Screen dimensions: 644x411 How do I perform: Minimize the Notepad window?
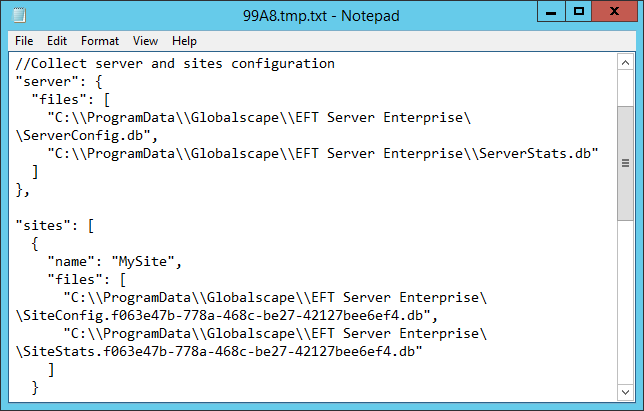tap(548, 12)
